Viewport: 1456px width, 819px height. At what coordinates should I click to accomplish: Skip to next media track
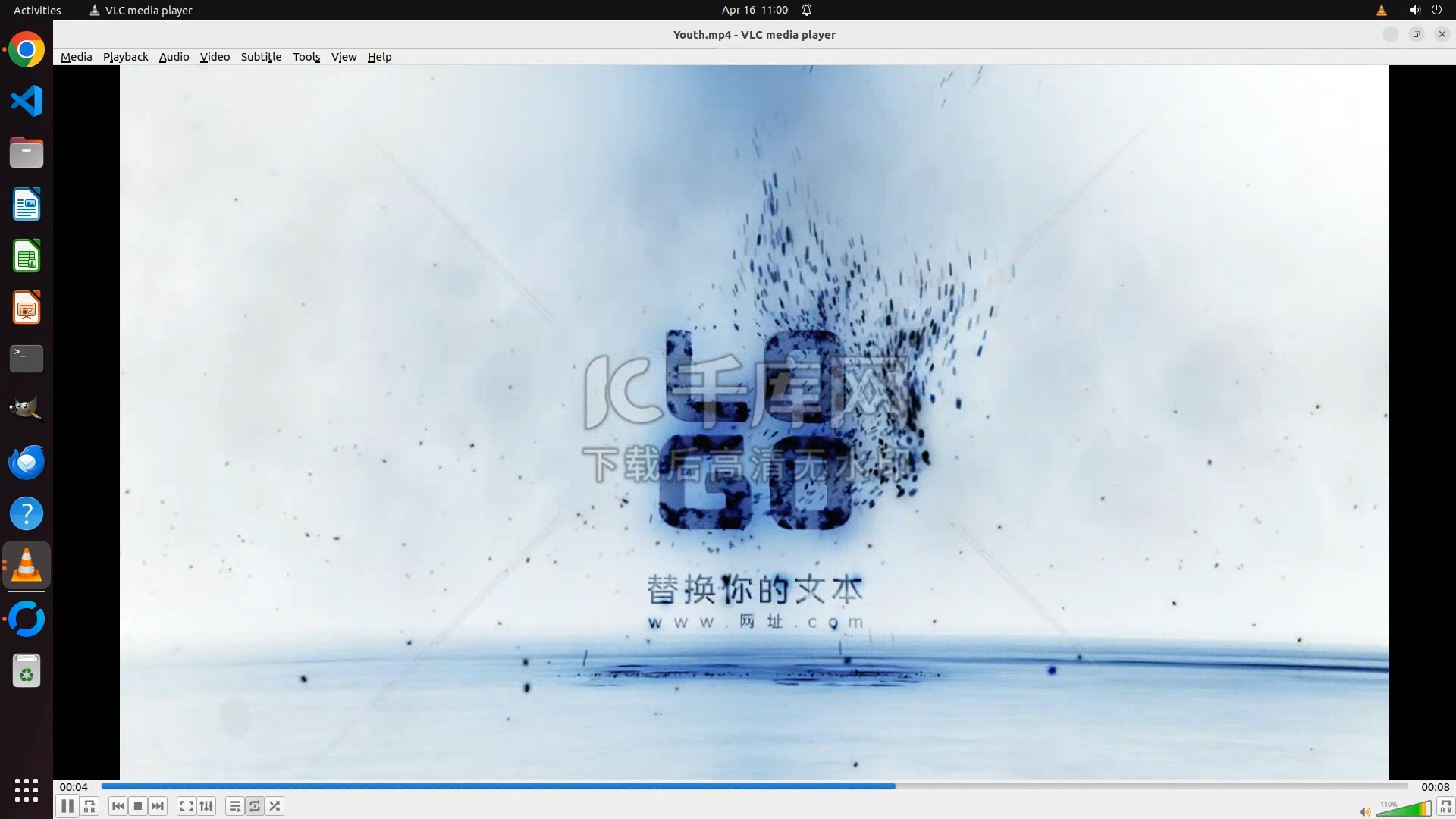point(158,806)
